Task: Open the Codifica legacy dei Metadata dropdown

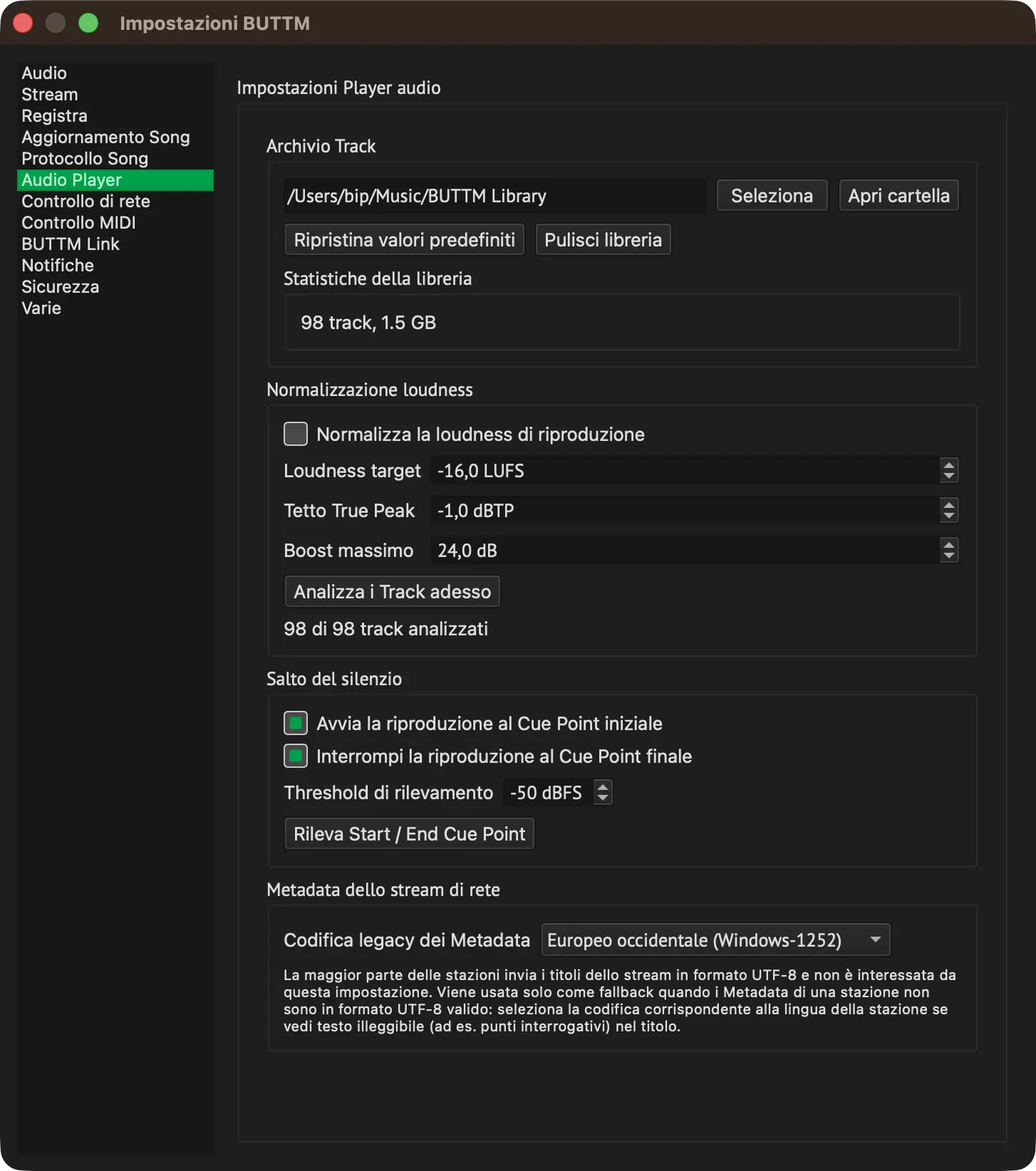Action: coord(715,940)
